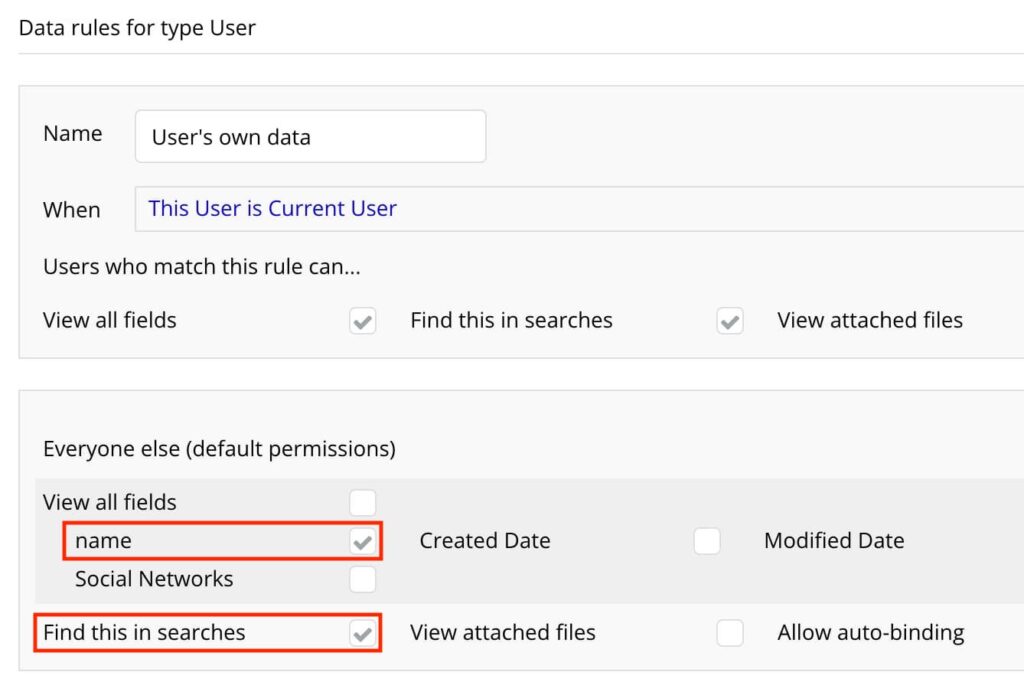Click the Name label beside the input

click(72, 133)
